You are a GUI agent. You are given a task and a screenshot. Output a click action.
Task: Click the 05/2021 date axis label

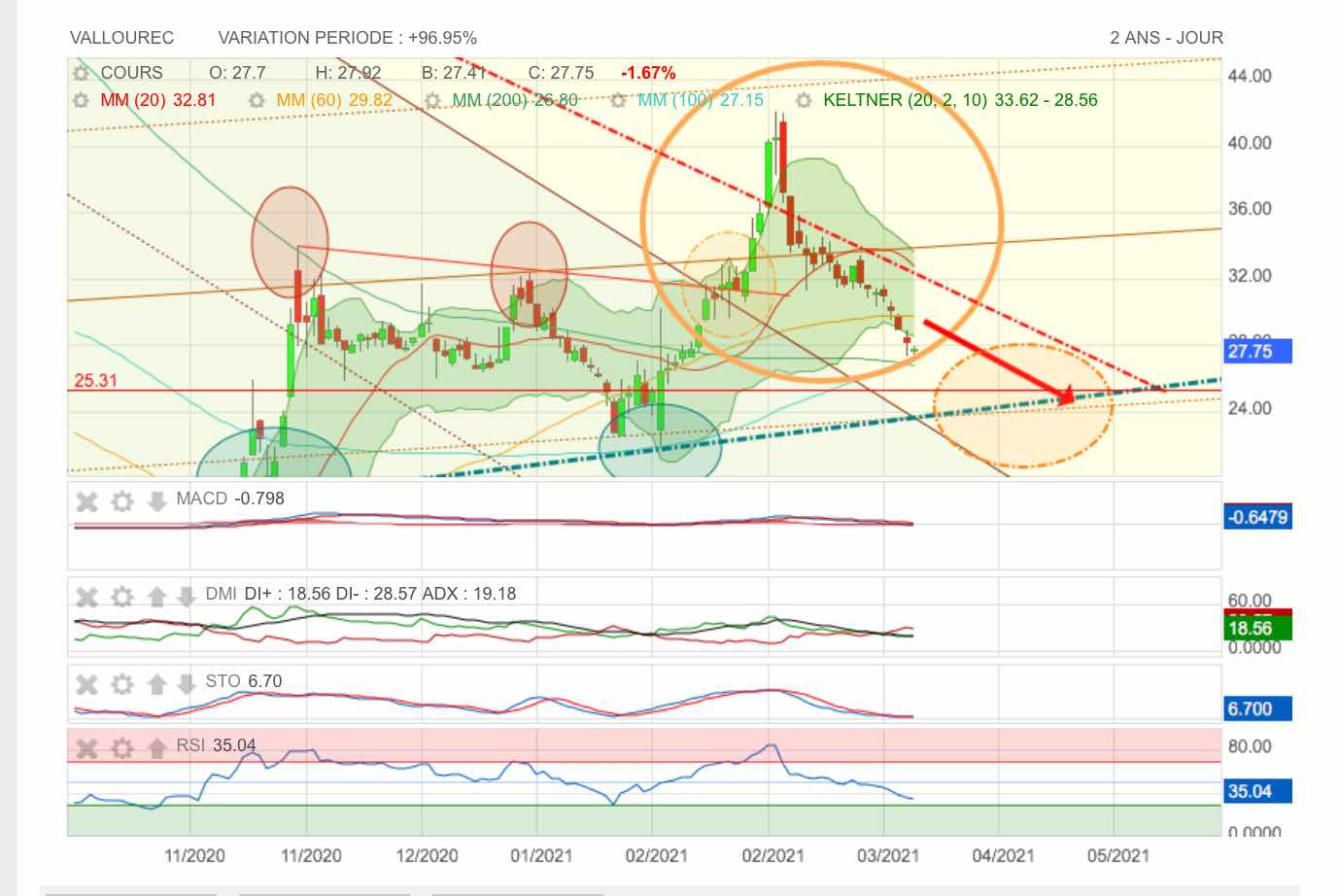point(1117,856)
